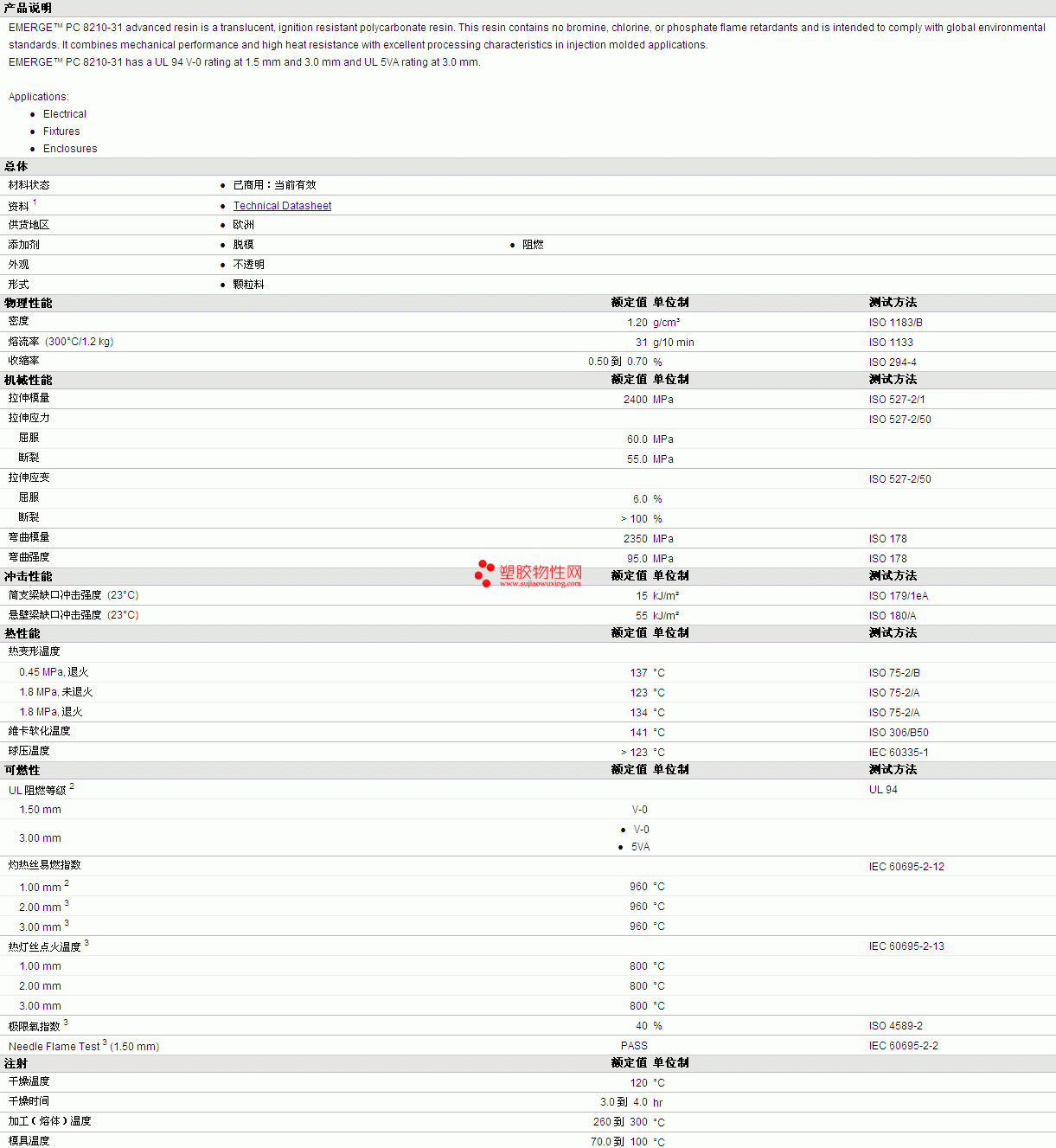Click the IEC 60335-1 test method
Image resolution: width=1056 pixels, height=1148 pixels.
[899, 753]
